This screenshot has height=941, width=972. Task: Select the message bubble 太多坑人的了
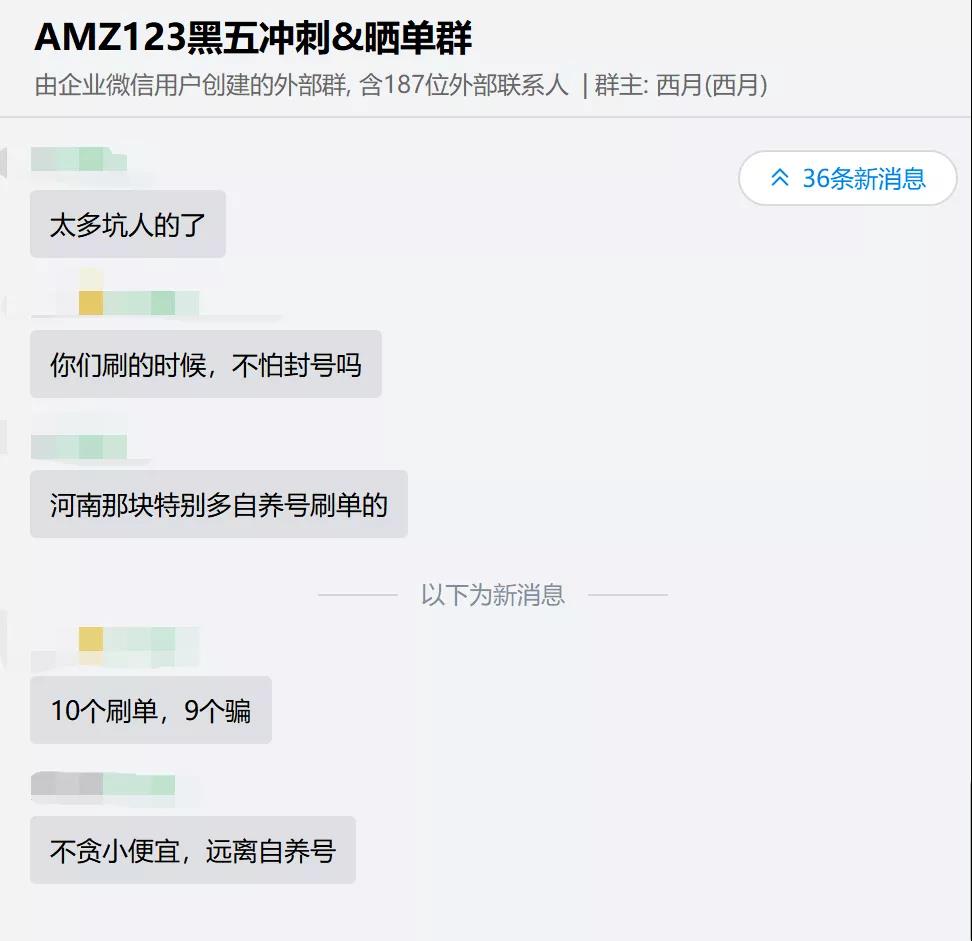(128, 224)
